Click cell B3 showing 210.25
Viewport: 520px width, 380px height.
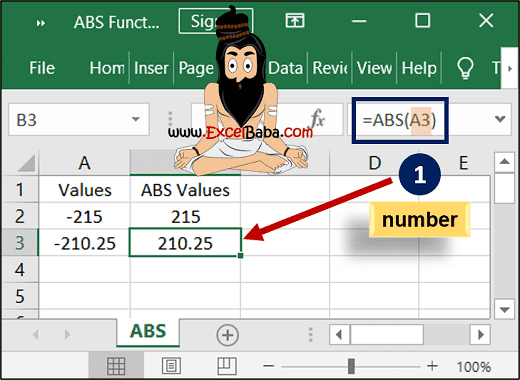tap(185, 243)
